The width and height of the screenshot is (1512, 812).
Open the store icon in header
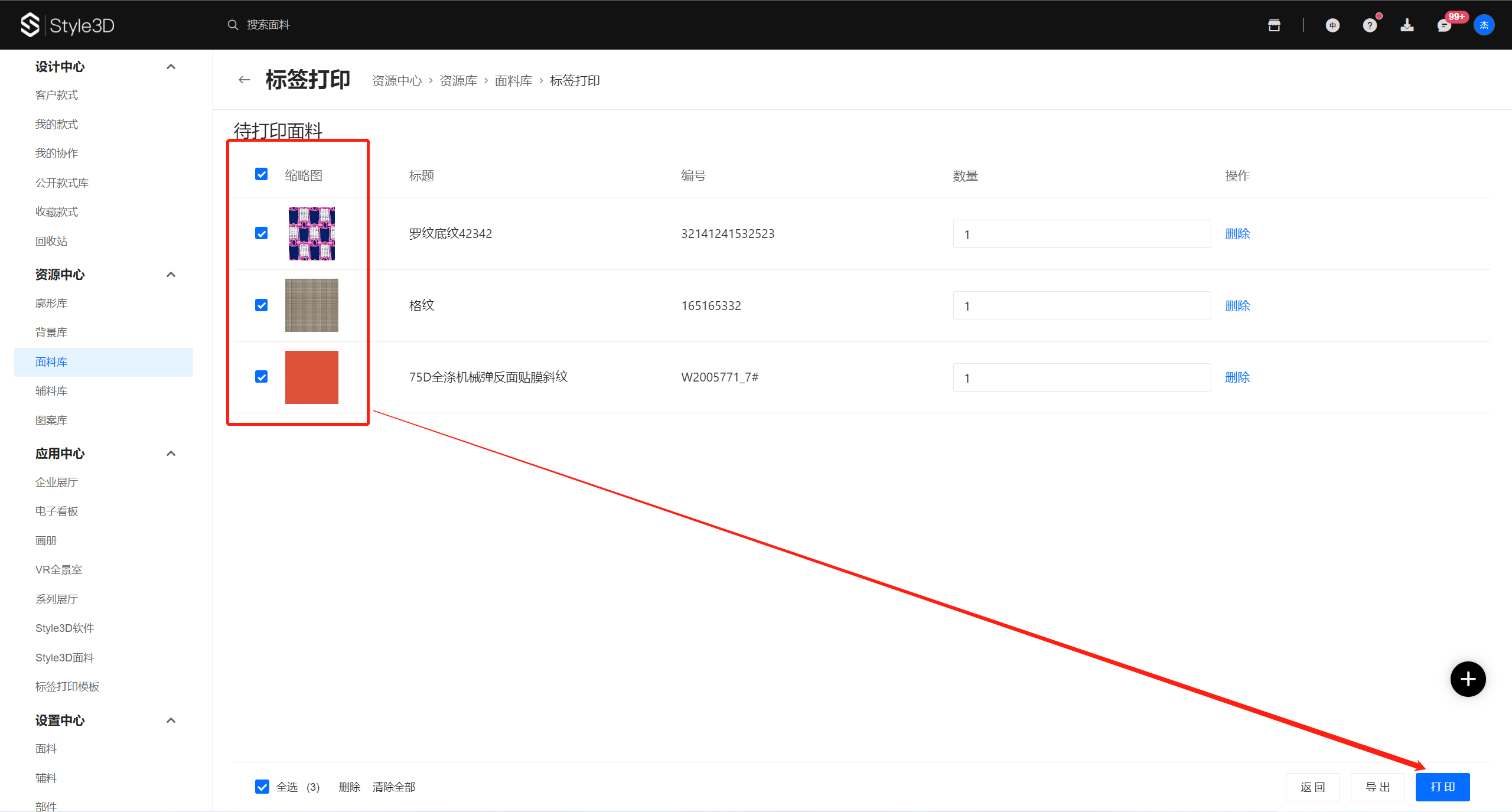(x=1274, y=25)
